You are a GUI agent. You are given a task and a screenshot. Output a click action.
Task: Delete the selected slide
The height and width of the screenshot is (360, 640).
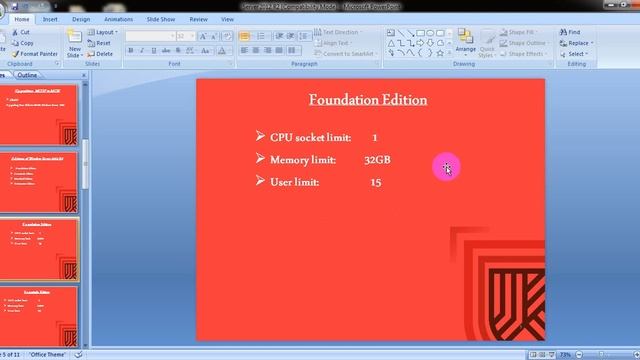(x=100, y=53)
